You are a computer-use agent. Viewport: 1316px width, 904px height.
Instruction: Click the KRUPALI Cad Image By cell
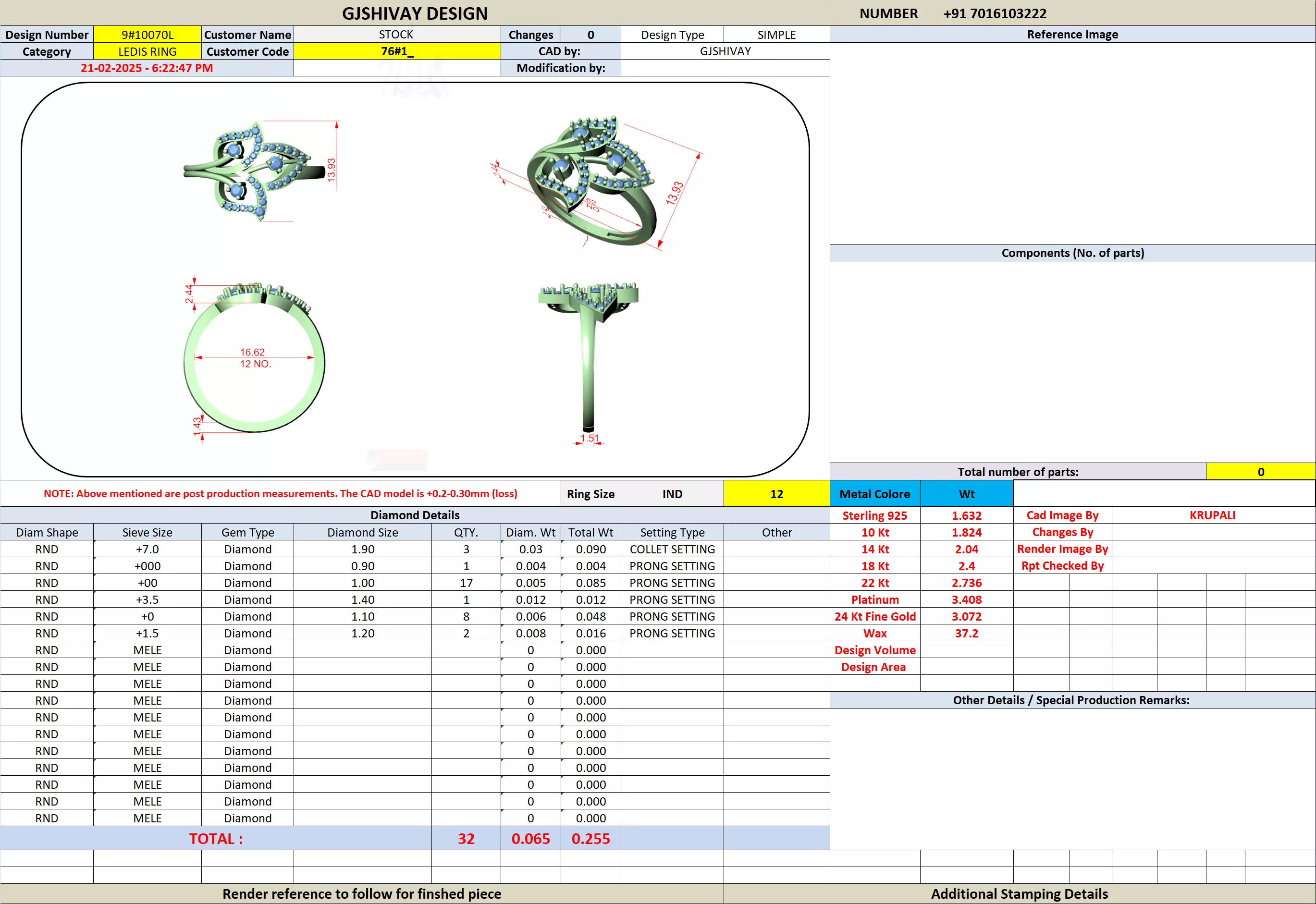tap(1212, 515)
